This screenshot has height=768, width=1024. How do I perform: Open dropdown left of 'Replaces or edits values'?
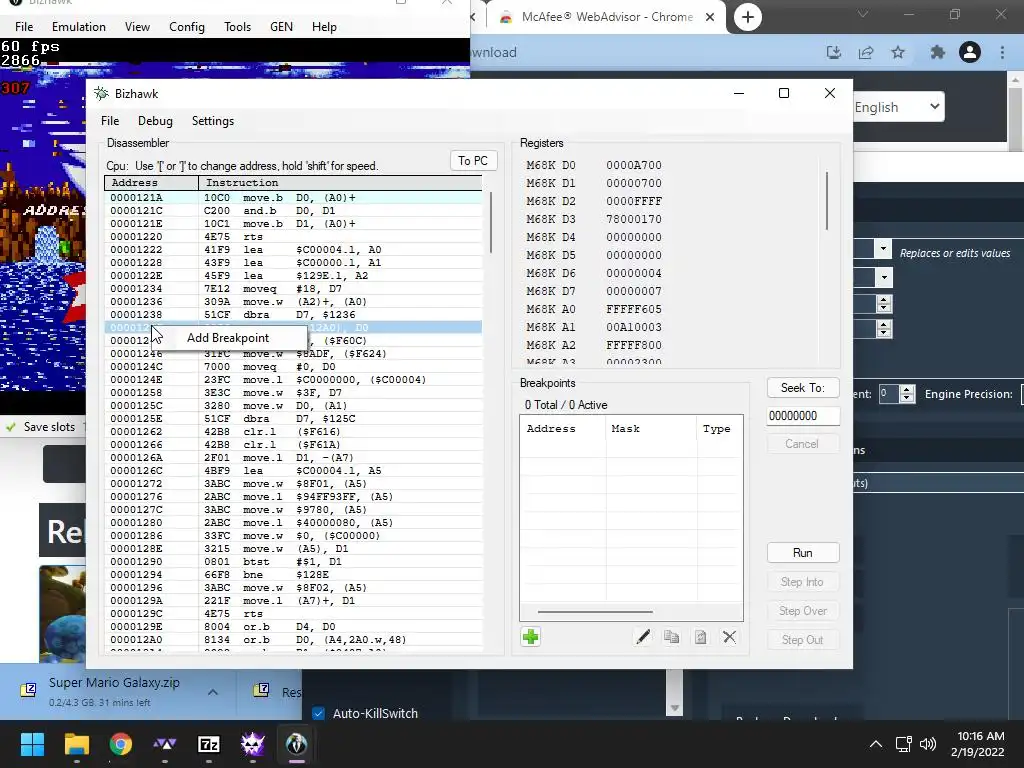click(883, 249)
